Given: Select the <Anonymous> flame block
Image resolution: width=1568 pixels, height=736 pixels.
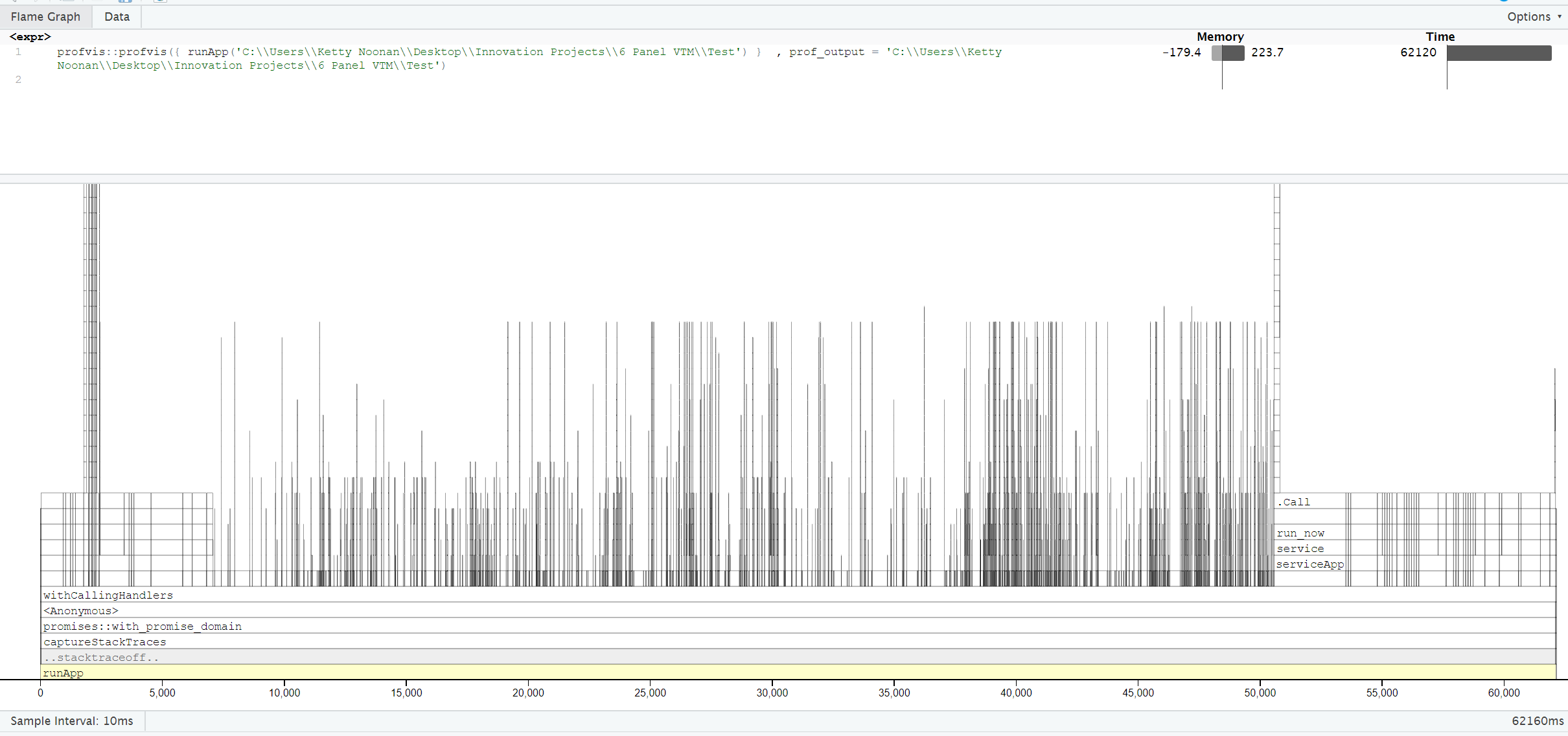Looking at the screenshot, I should [x=798, y=610].
